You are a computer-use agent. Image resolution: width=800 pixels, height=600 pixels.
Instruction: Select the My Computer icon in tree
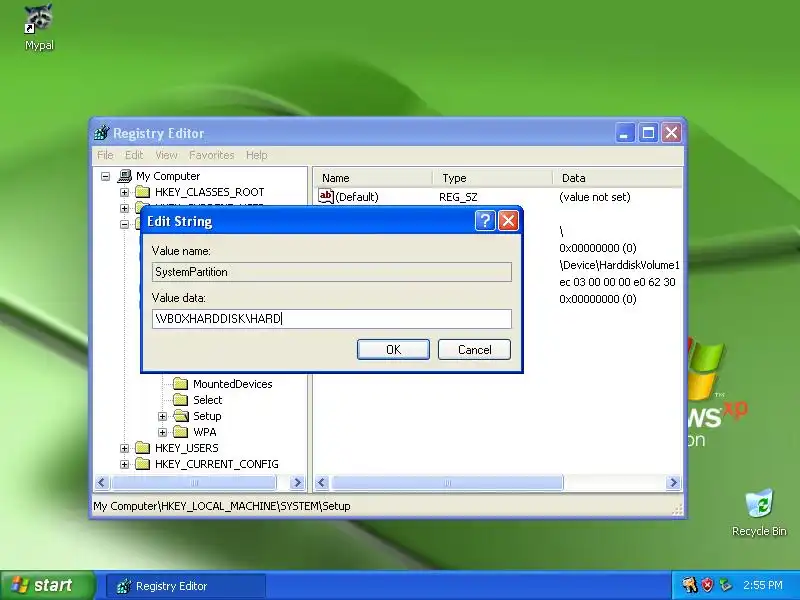pos(124,176)
